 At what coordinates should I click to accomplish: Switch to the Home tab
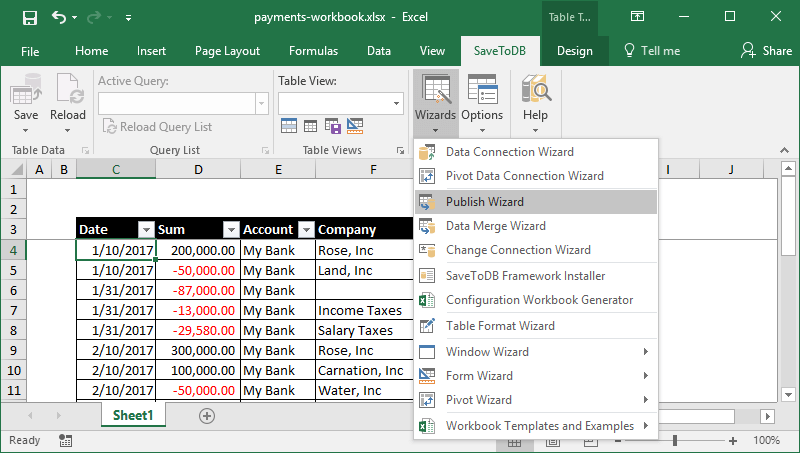91,51
